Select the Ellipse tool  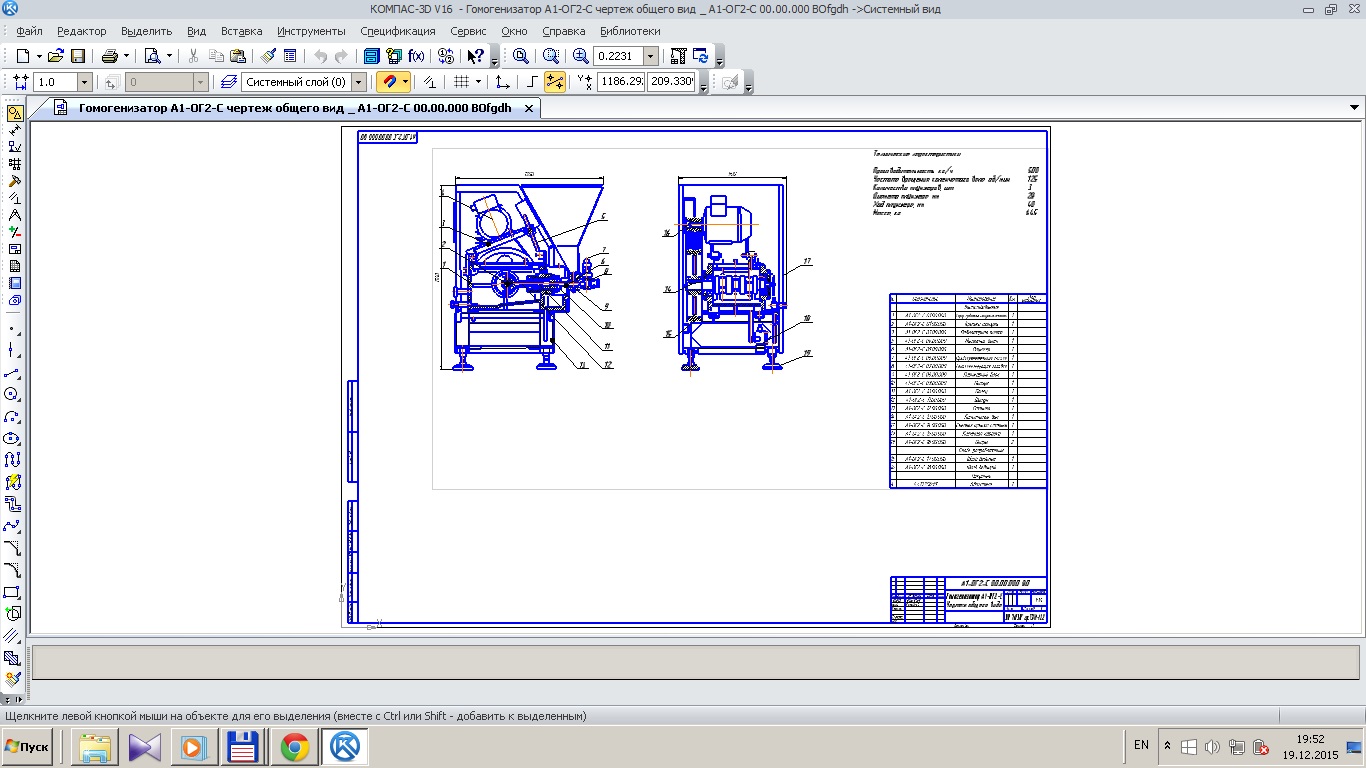click(12, 438)
